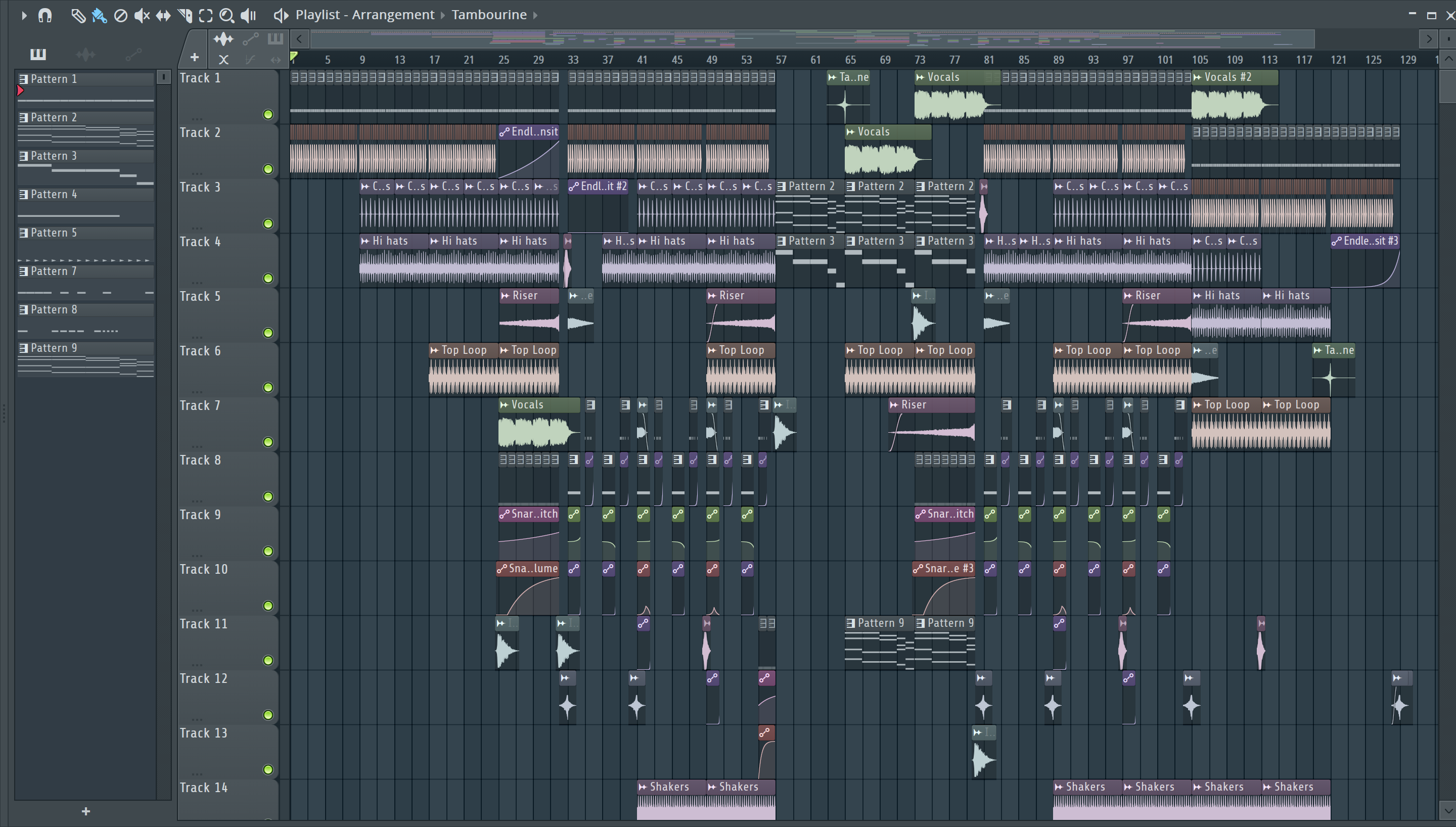1456x827 pixels.
Task: Select the Draw pencil tool
Action: (78, 15)
